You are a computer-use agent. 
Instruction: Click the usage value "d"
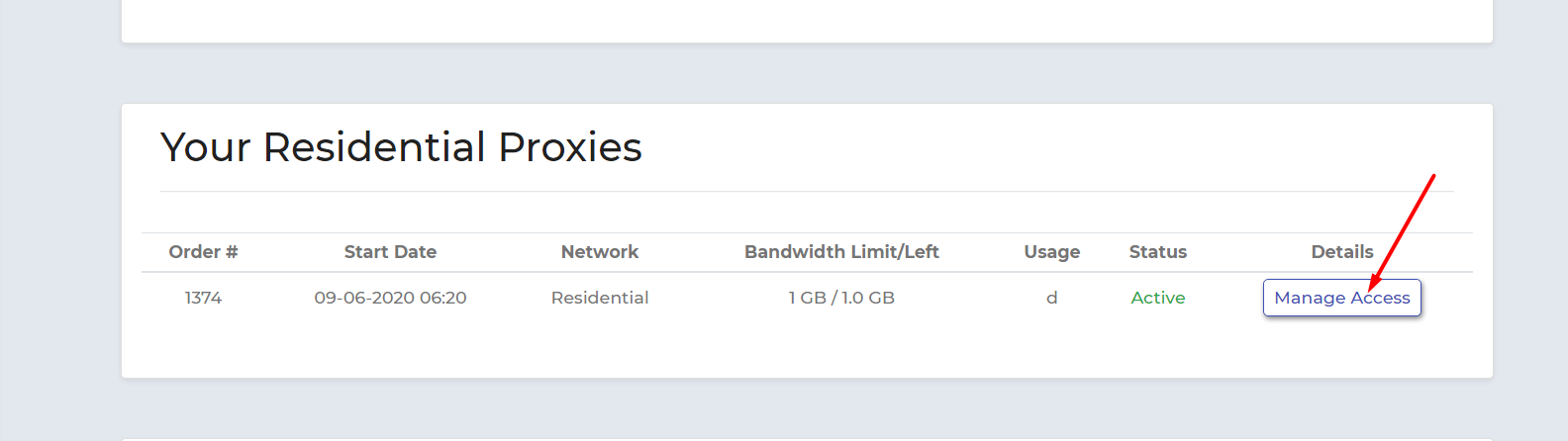tap(1051, 298)
